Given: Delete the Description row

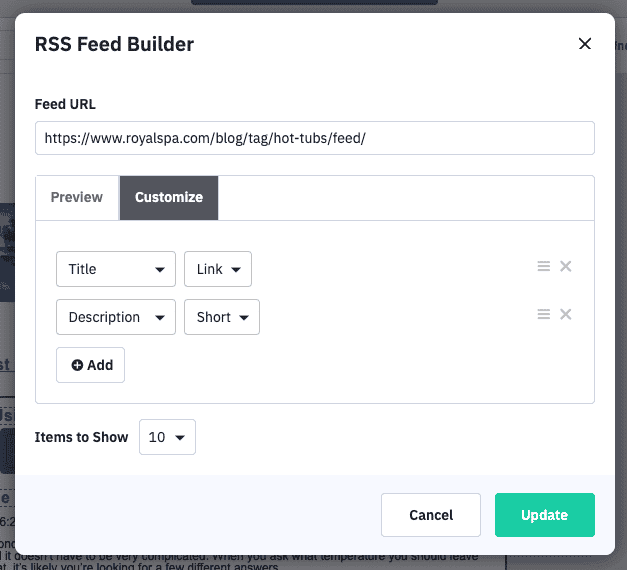Looking at the screenshot, I should click(566, 314).
